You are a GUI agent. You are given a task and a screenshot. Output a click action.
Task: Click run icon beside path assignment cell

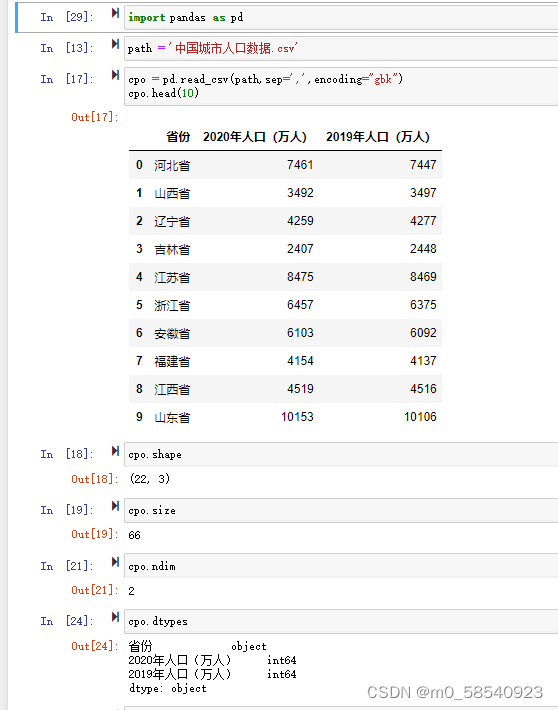[115, 44]
